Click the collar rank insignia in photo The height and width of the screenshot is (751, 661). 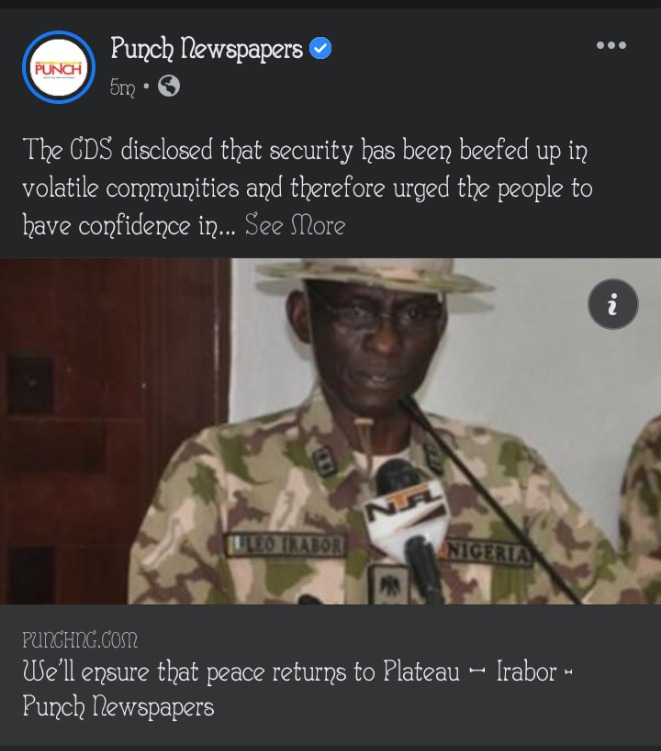click(x=324, y=461)
